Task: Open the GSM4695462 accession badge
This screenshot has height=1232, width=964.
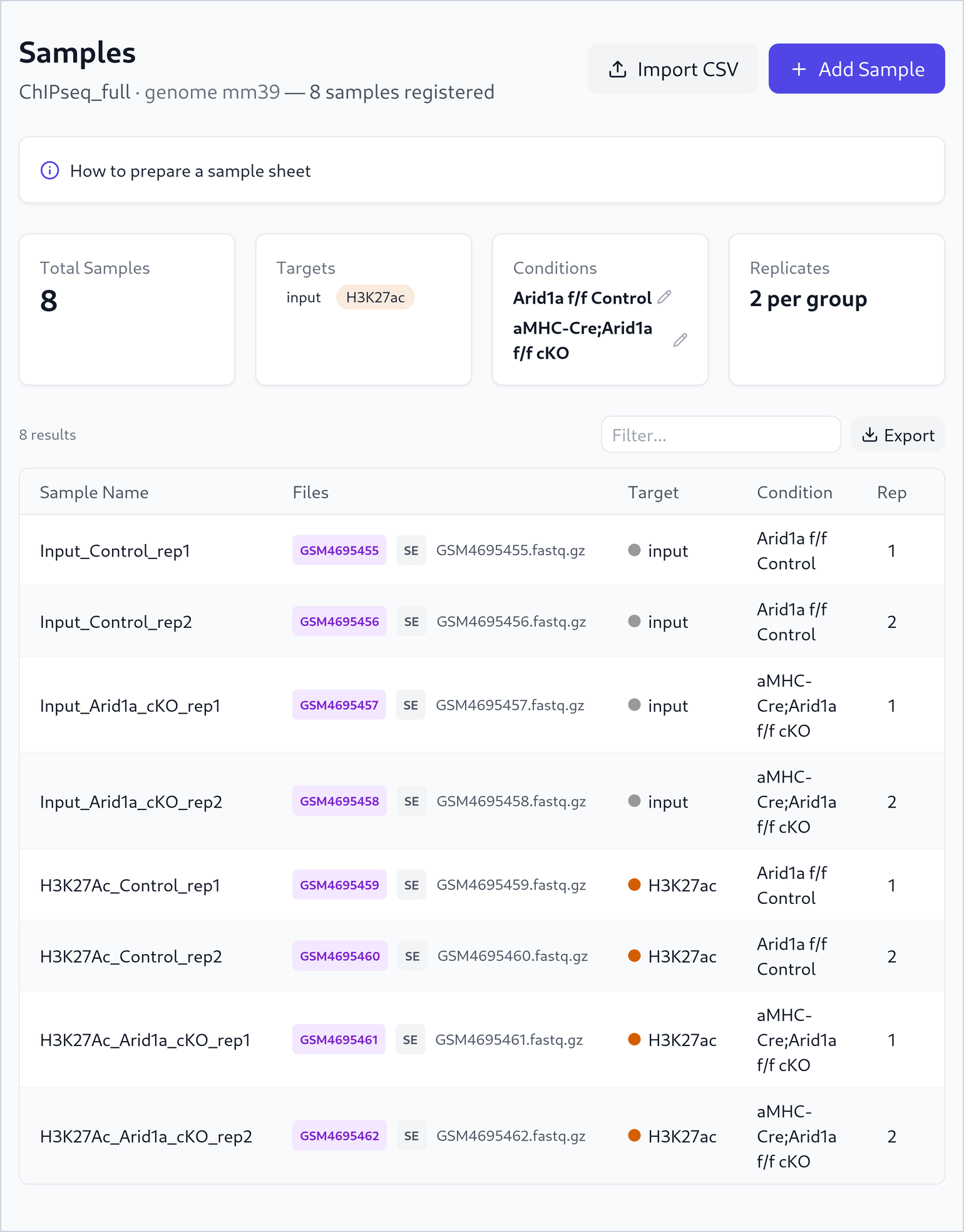Action: point(339,1136)
